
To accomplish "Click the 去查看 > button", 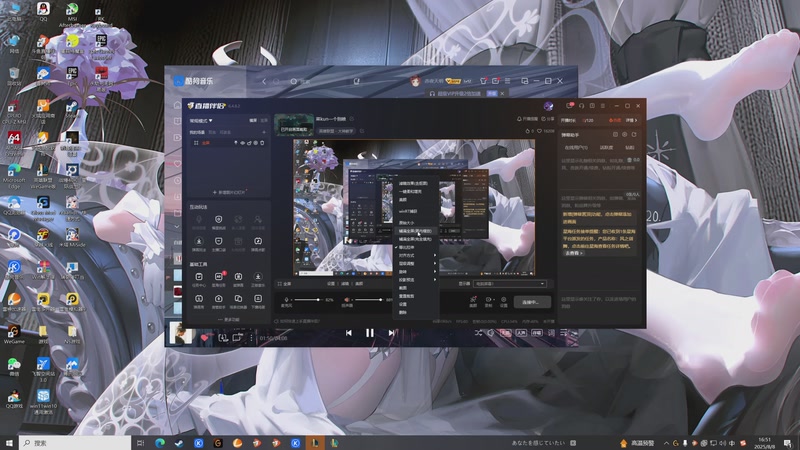I will tap(574, 253).
